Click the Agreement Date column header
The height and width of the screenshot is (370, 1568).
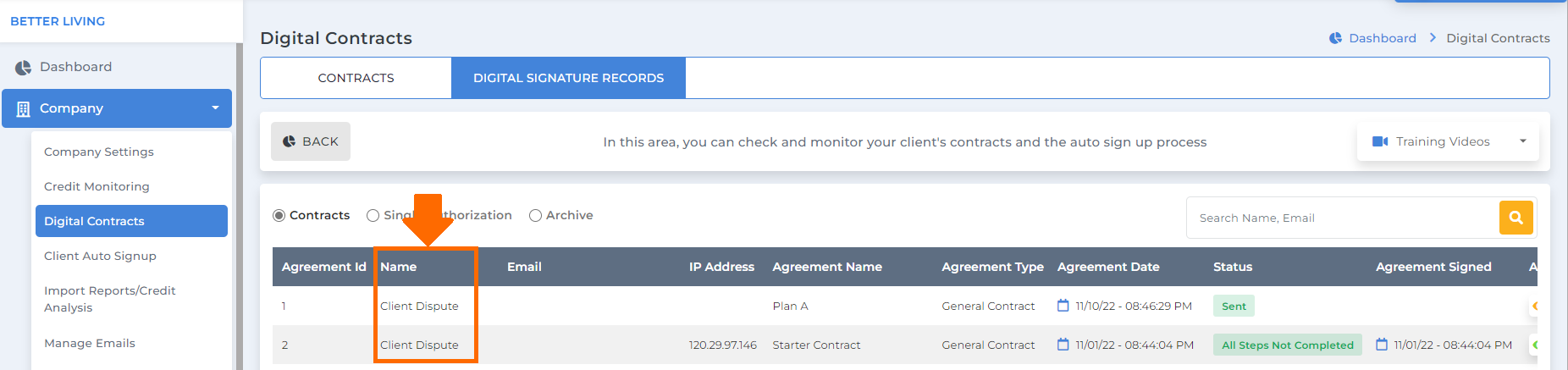click(x=1108, y=267)
